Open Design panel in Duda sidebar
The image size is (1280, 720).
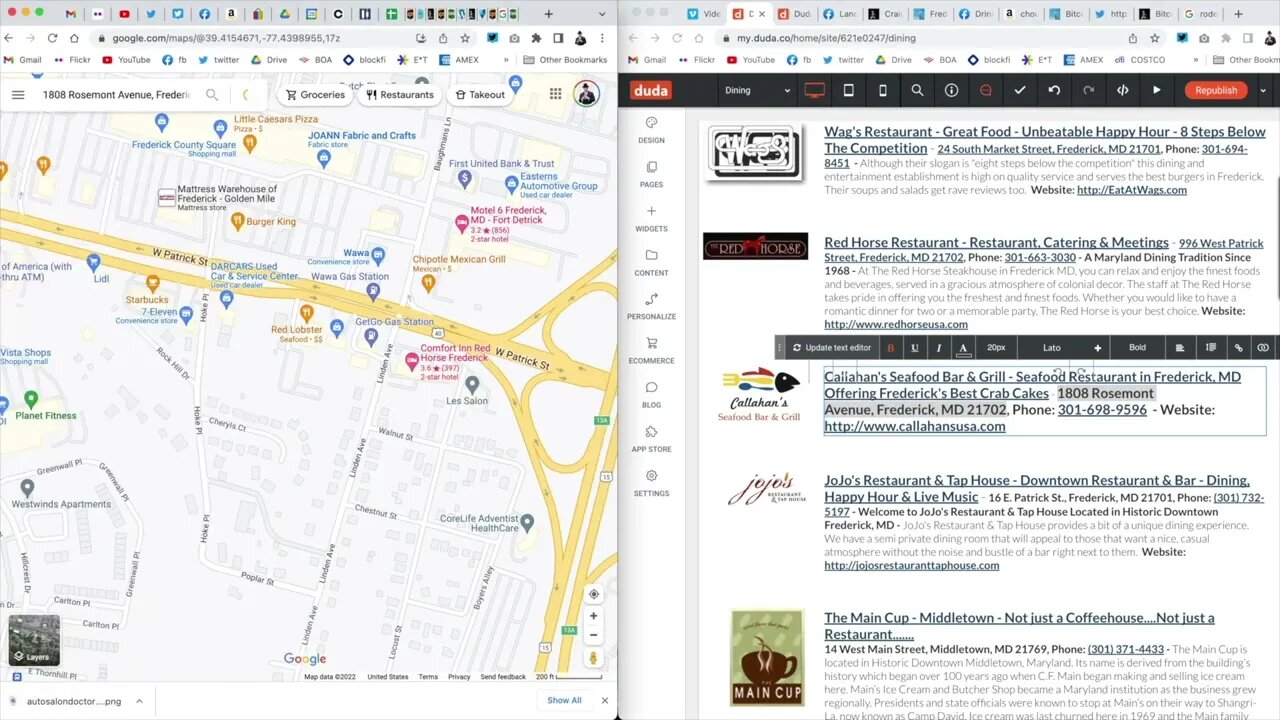[x=651, y=130]
